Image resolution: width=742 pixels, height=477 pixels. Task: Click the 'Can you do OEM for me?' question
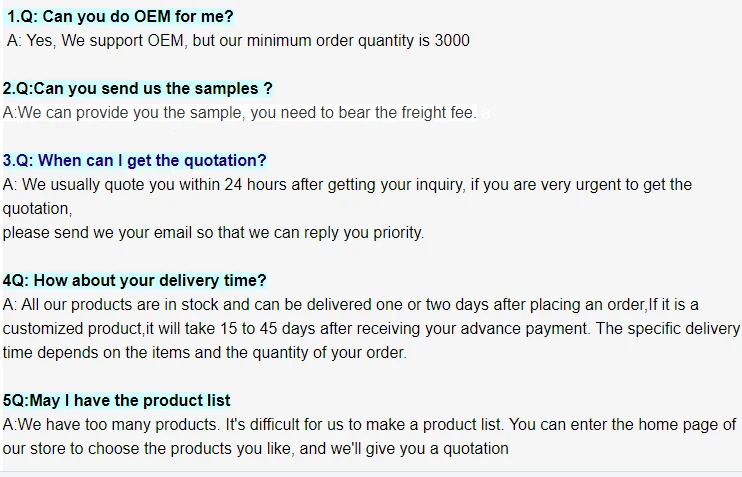click(120, 17)
